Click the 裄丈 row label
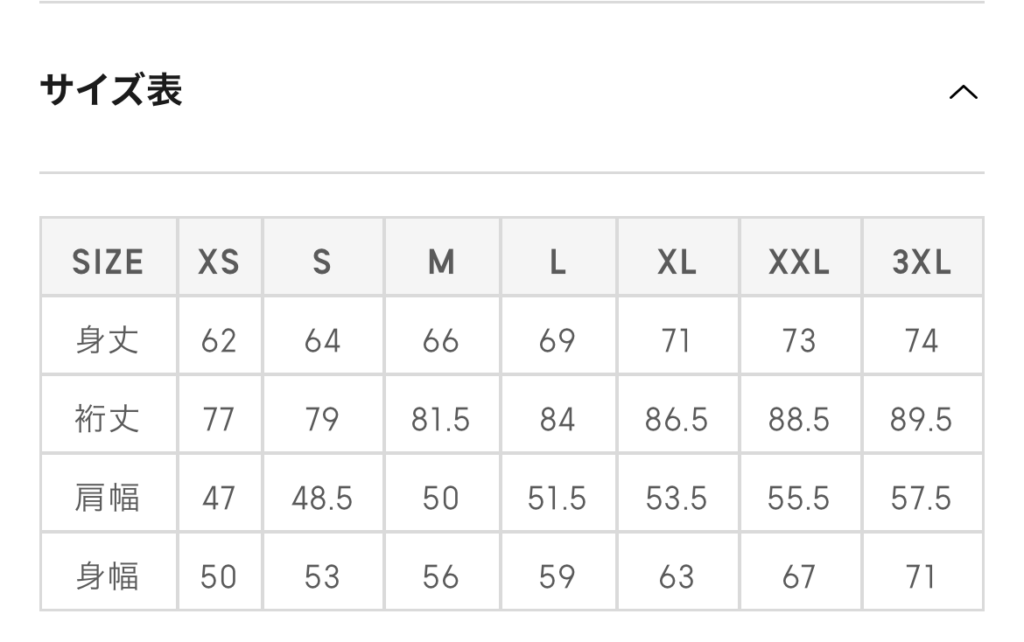This screenshot has height=642, width=1024. point(108,419)
